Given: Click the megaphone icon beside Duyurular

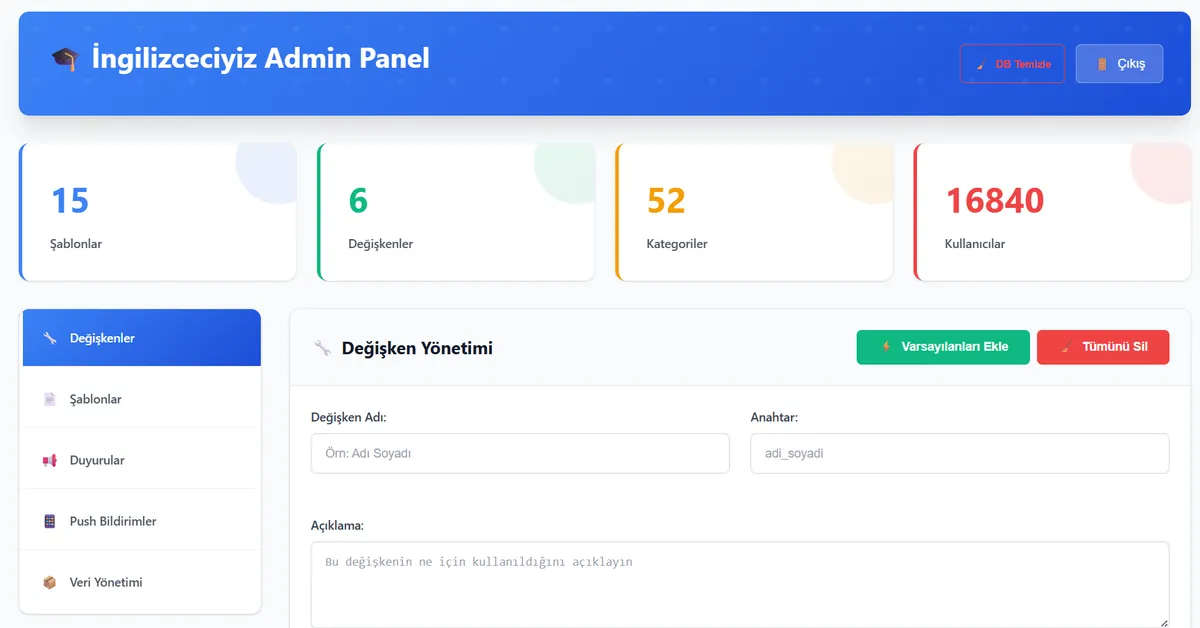Looking at the screenshot, I should (50, 460).
